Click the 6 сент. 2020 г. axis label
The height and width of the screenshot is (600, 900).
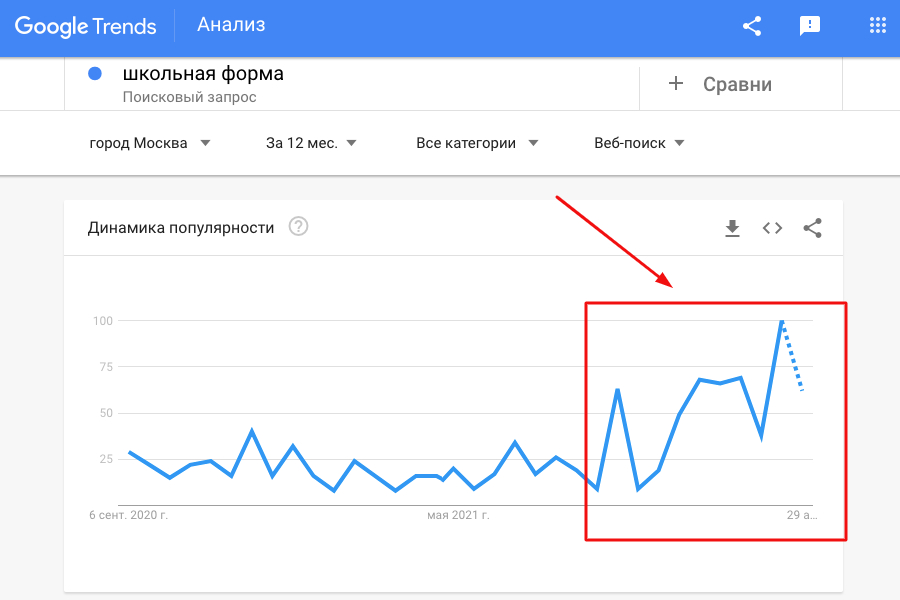point(128,516)
